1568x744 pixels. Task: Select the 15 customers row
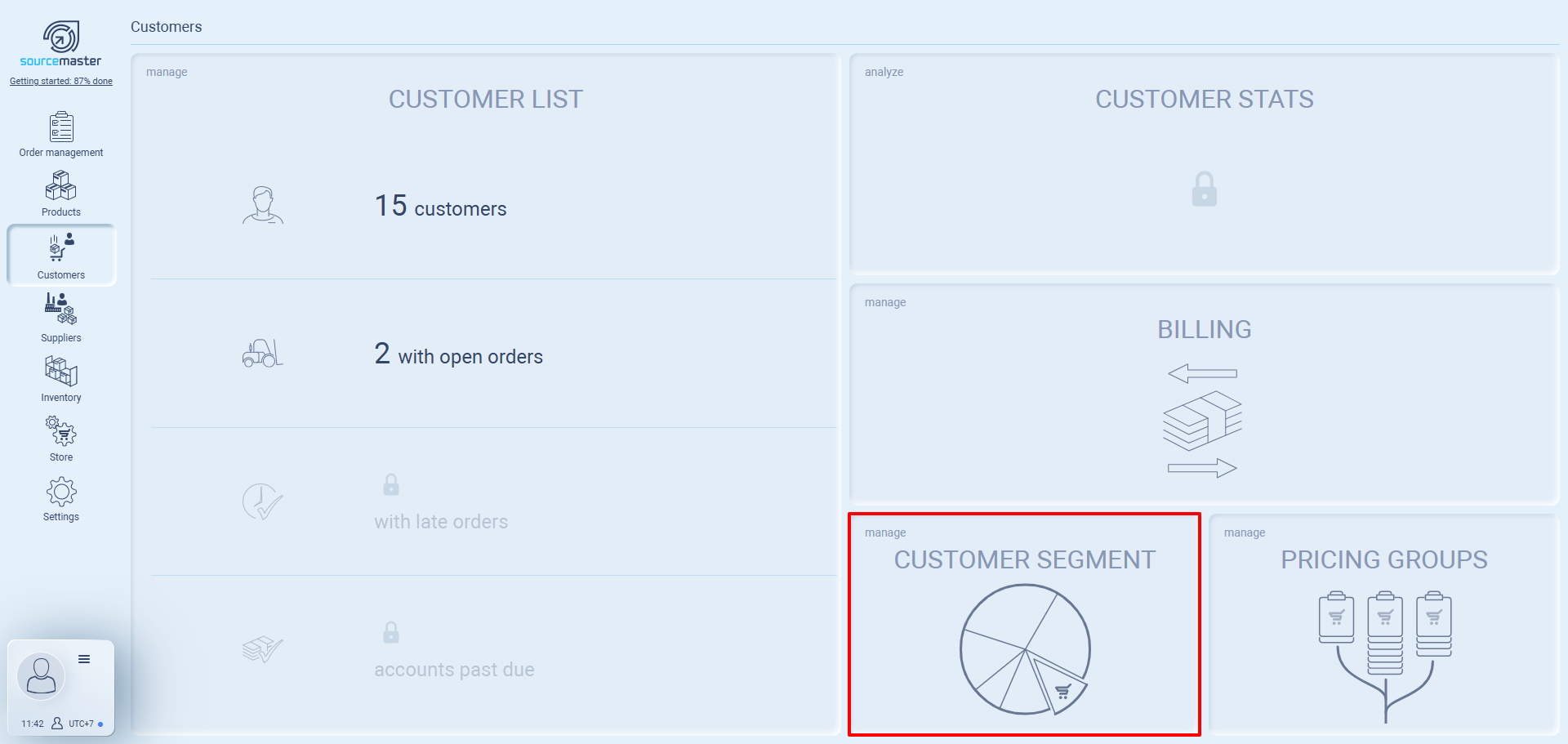493,206
